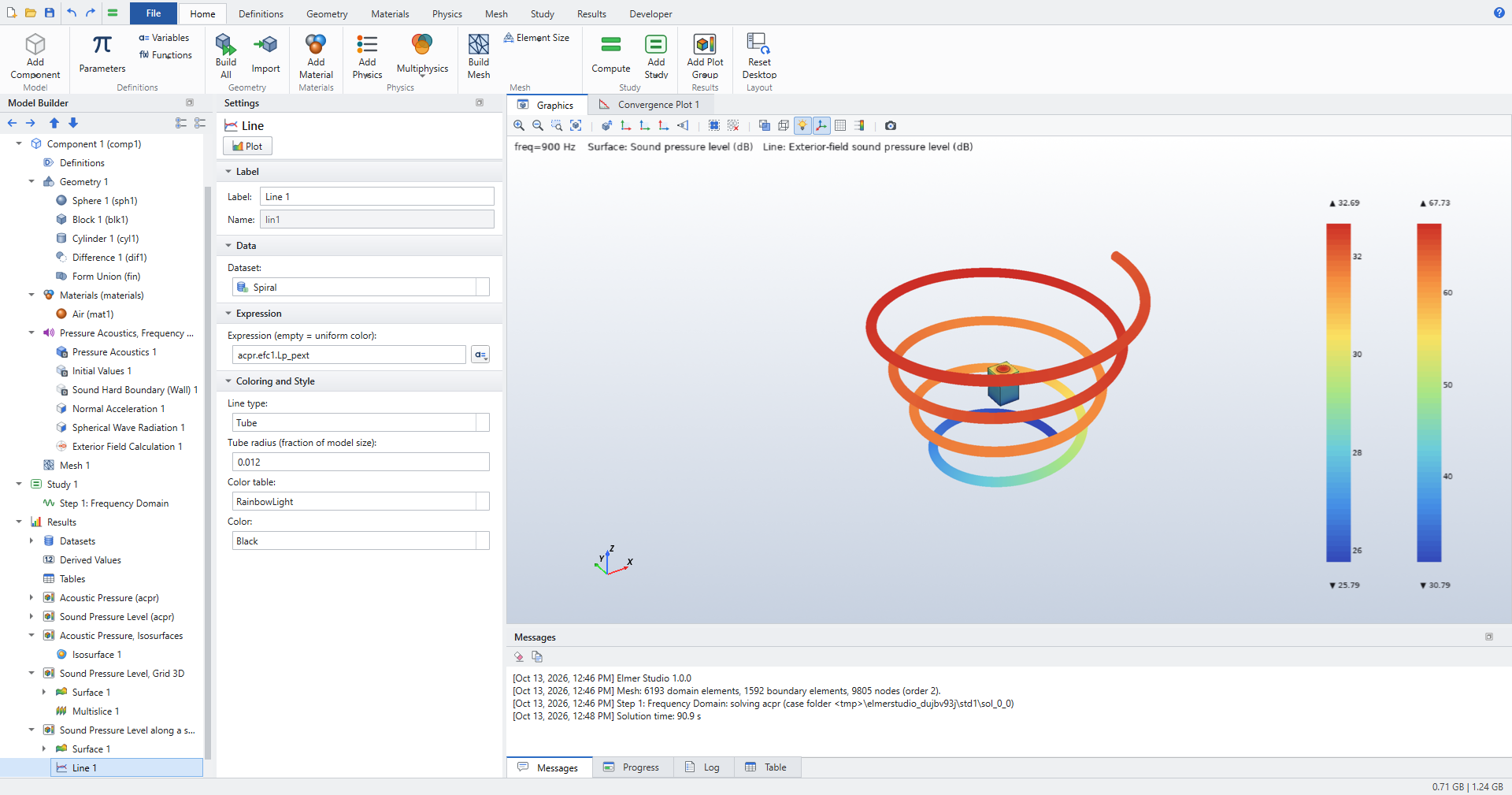The image size is (1512, 795).
Task: Click the expand-all tree icon in Model Builder
Action: [x=181, y=123]
